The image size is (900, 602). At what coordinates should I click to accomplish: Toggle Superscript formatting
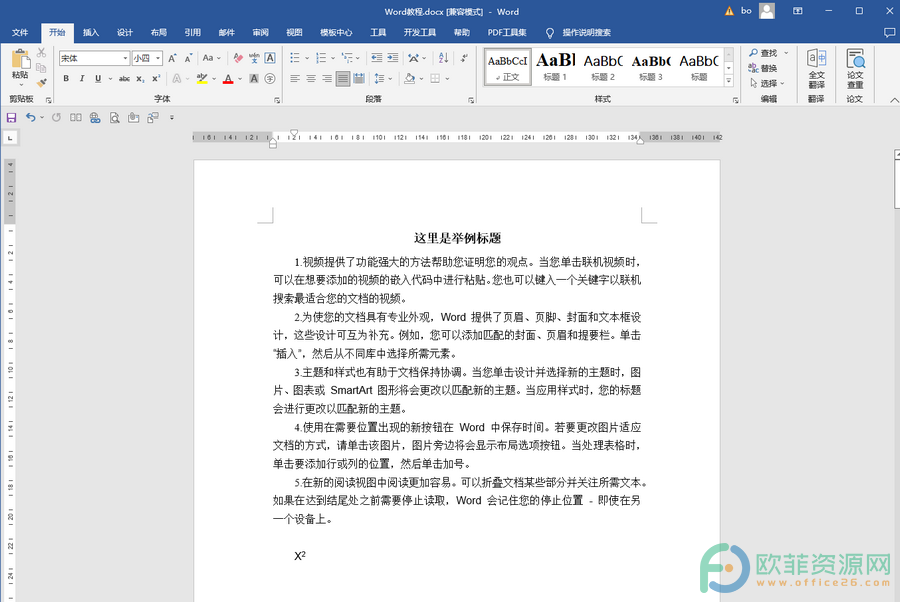point(156,79)
